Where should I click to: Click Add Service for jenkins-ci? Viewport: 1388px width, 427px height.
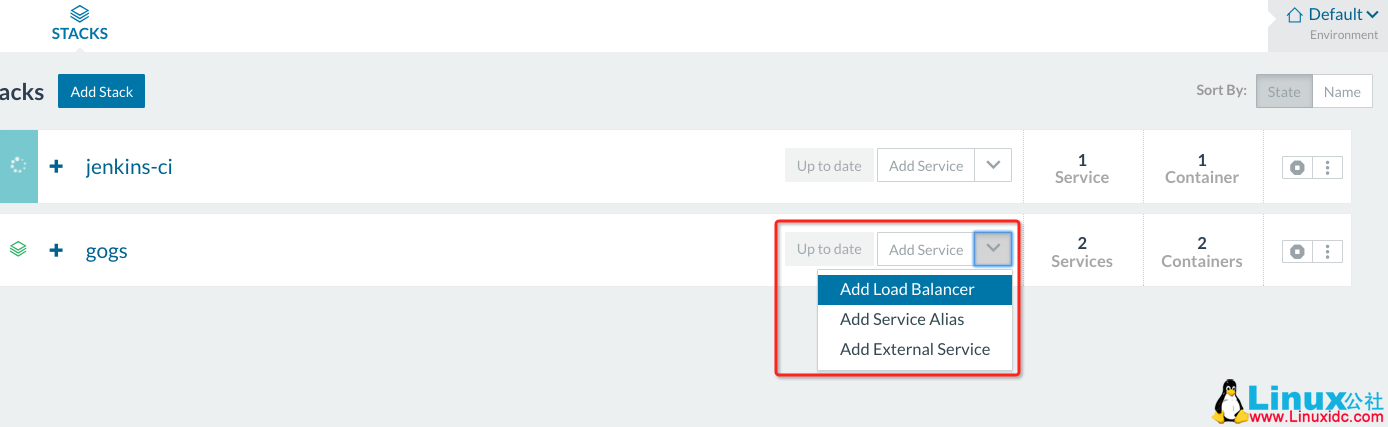pyautogui.click(x=926, y=166)
